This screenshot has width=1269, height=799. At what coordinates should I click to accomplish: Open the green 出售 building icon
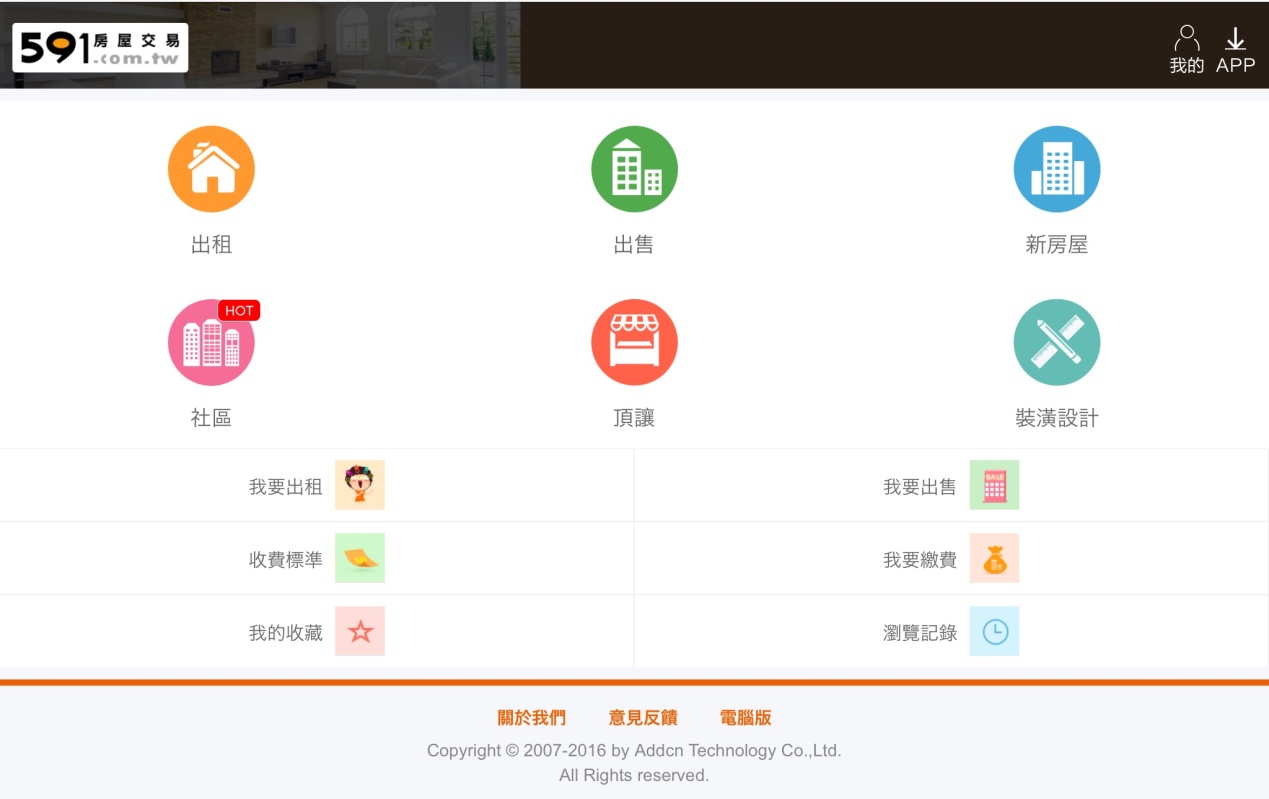[634, 169]
